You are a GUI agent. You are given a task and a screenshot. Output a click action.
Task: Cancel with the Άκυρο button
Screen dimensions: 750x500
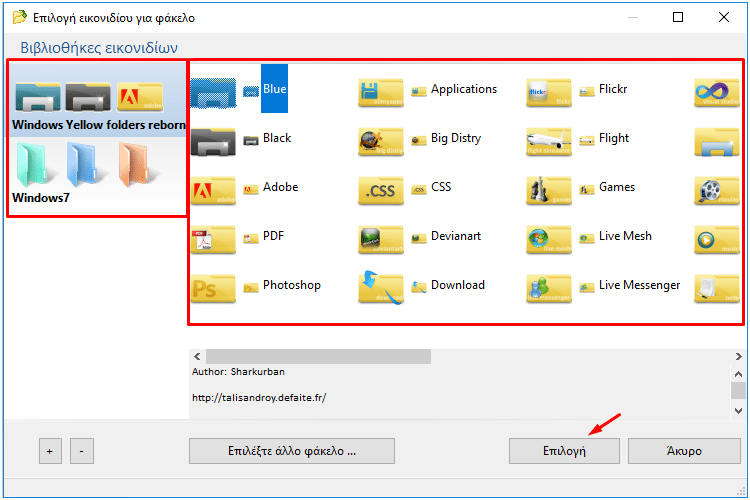click(684, 451)
